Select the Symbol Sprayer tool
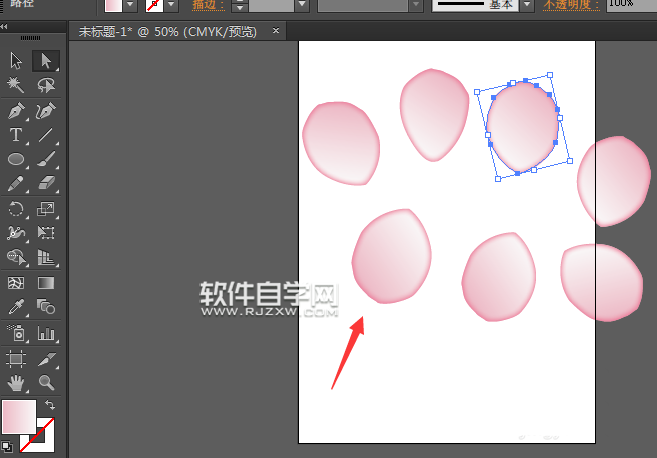 coord(16,333)
